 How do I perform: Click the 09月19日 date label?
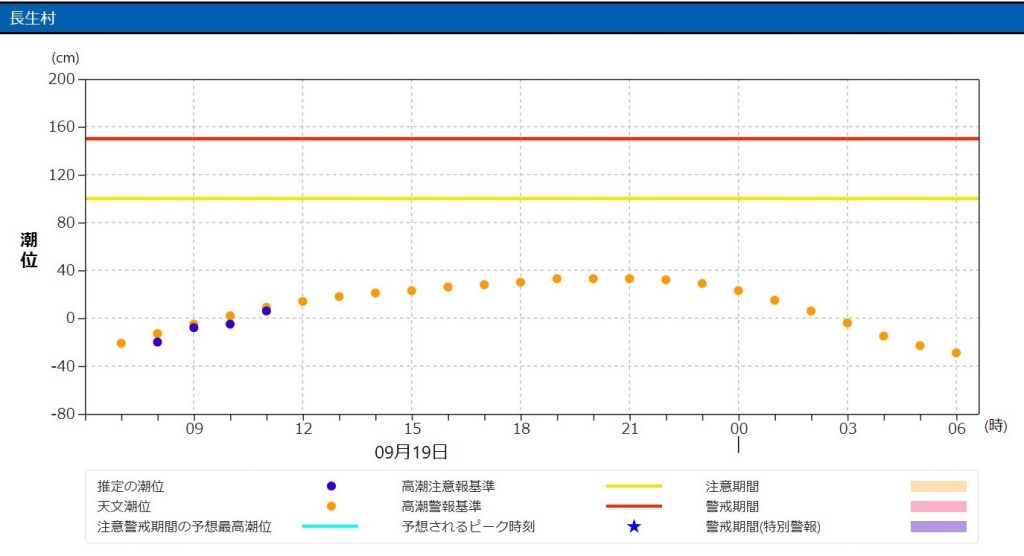pos(411,451)
